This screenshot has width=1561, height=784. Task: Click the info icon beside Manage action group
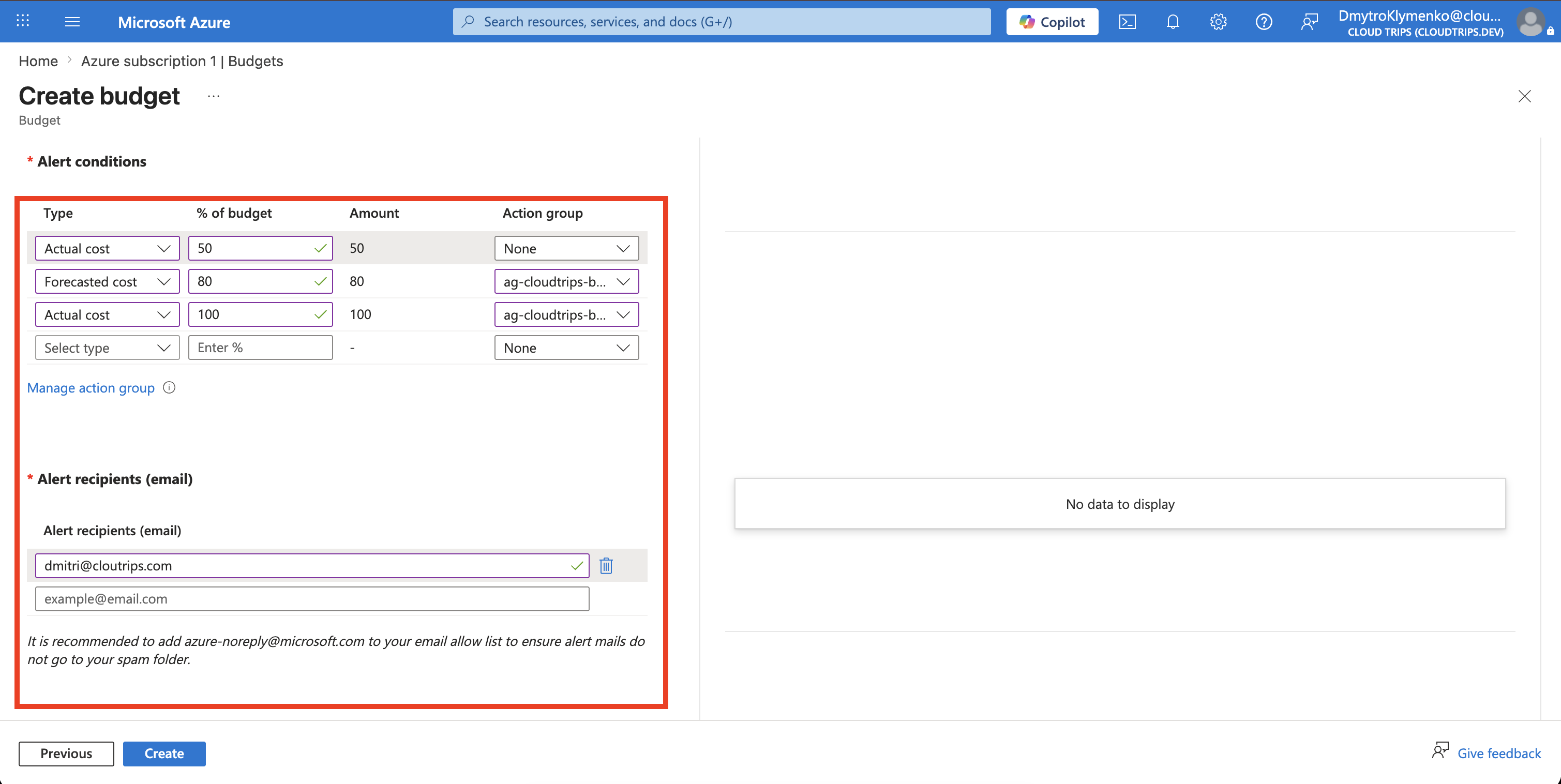coord(170,387)
